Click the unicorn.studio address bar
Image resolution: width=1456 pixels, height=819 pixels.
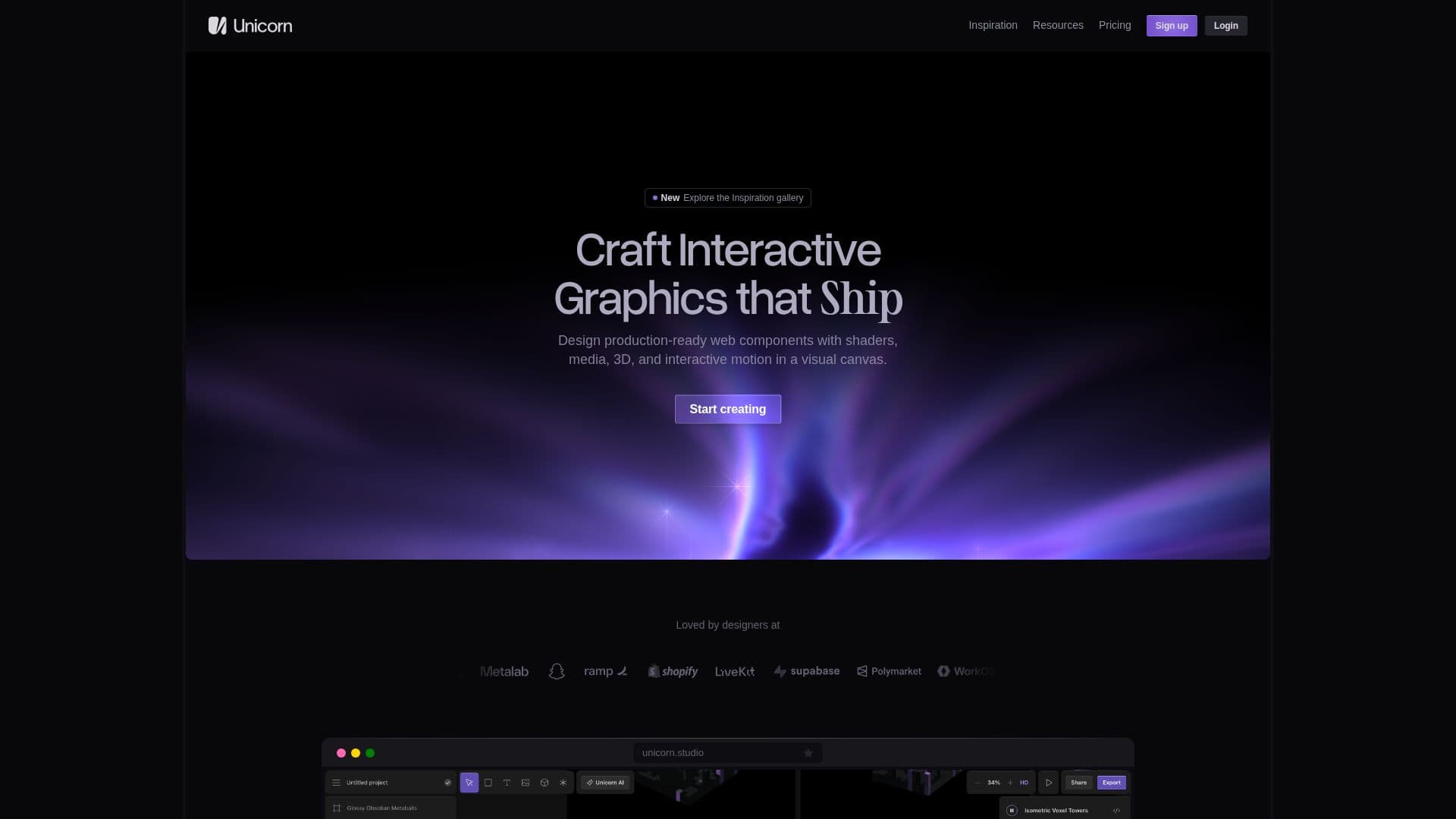(728, 753)
